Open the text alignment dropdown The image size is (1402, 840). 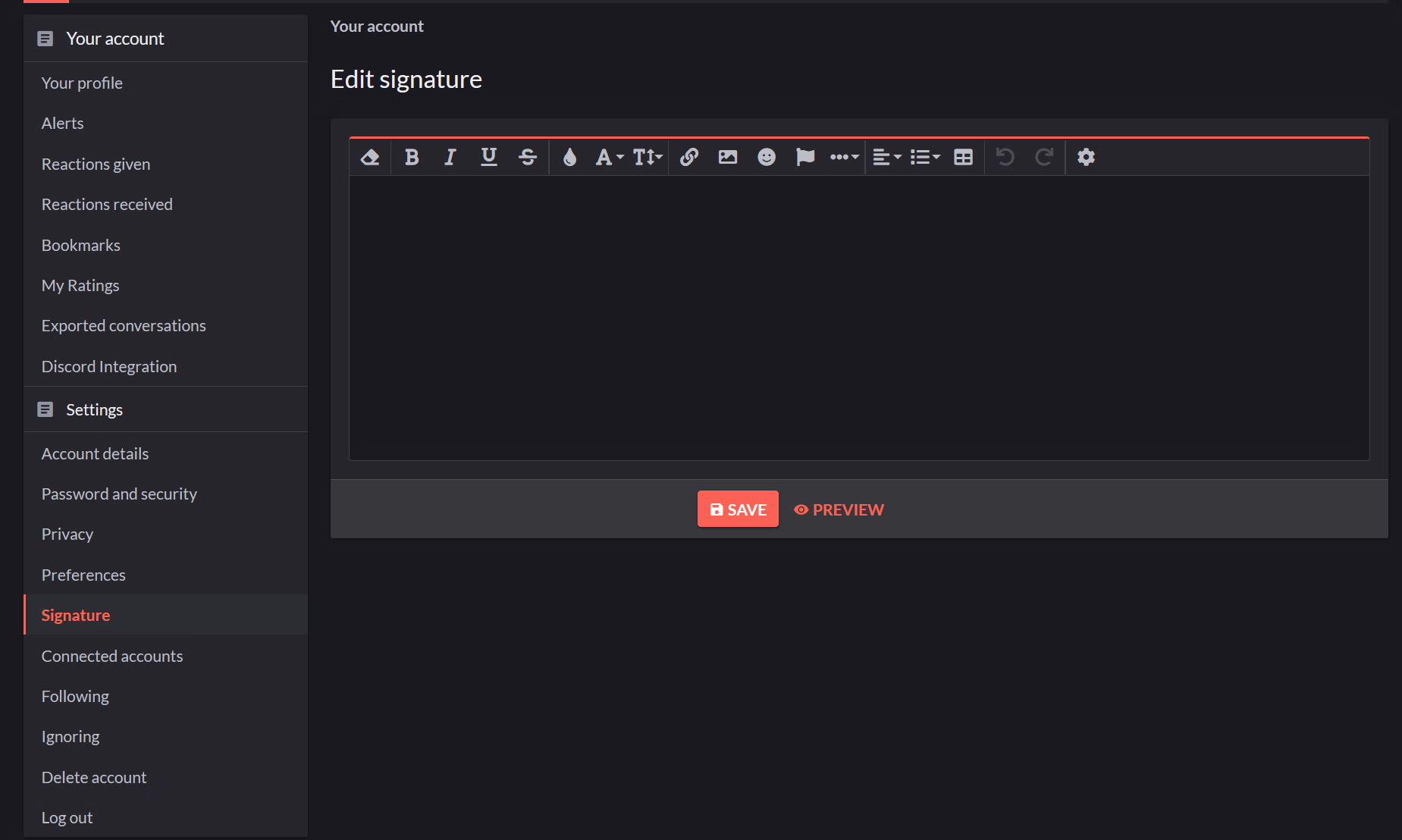coord(886,157)
